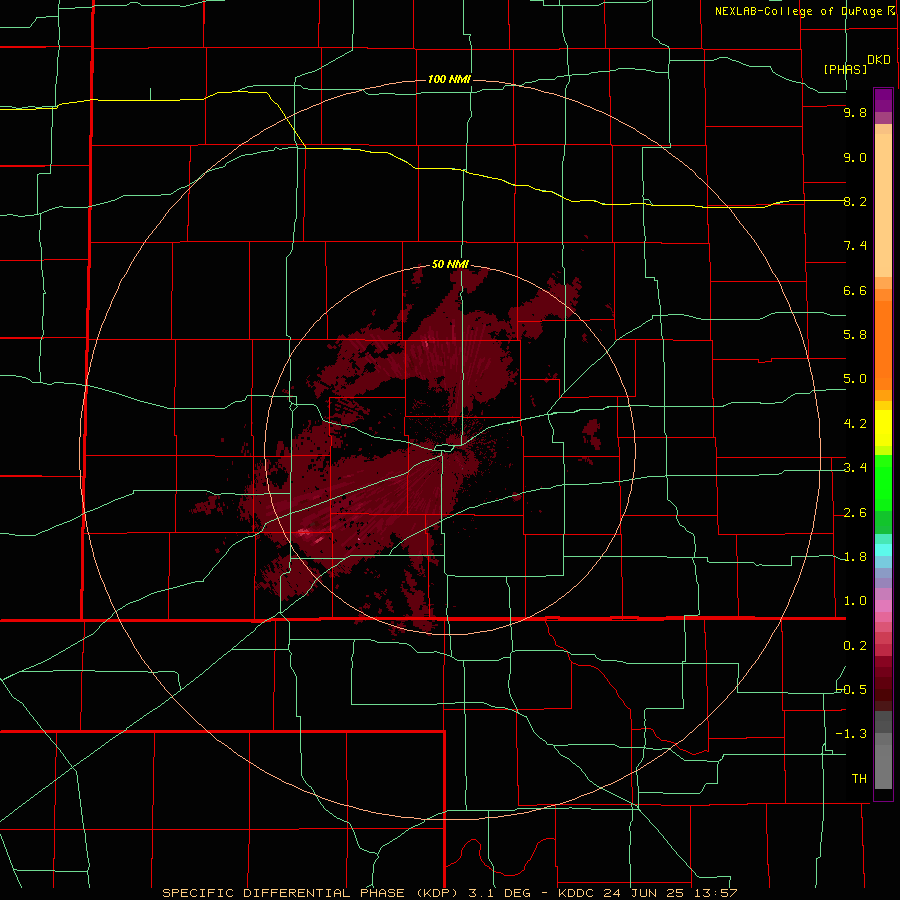Image resolution: width=900 pixels, height=900 pixels.
Task: Click the 1.8 value on color scale
Action: point(855,557)
